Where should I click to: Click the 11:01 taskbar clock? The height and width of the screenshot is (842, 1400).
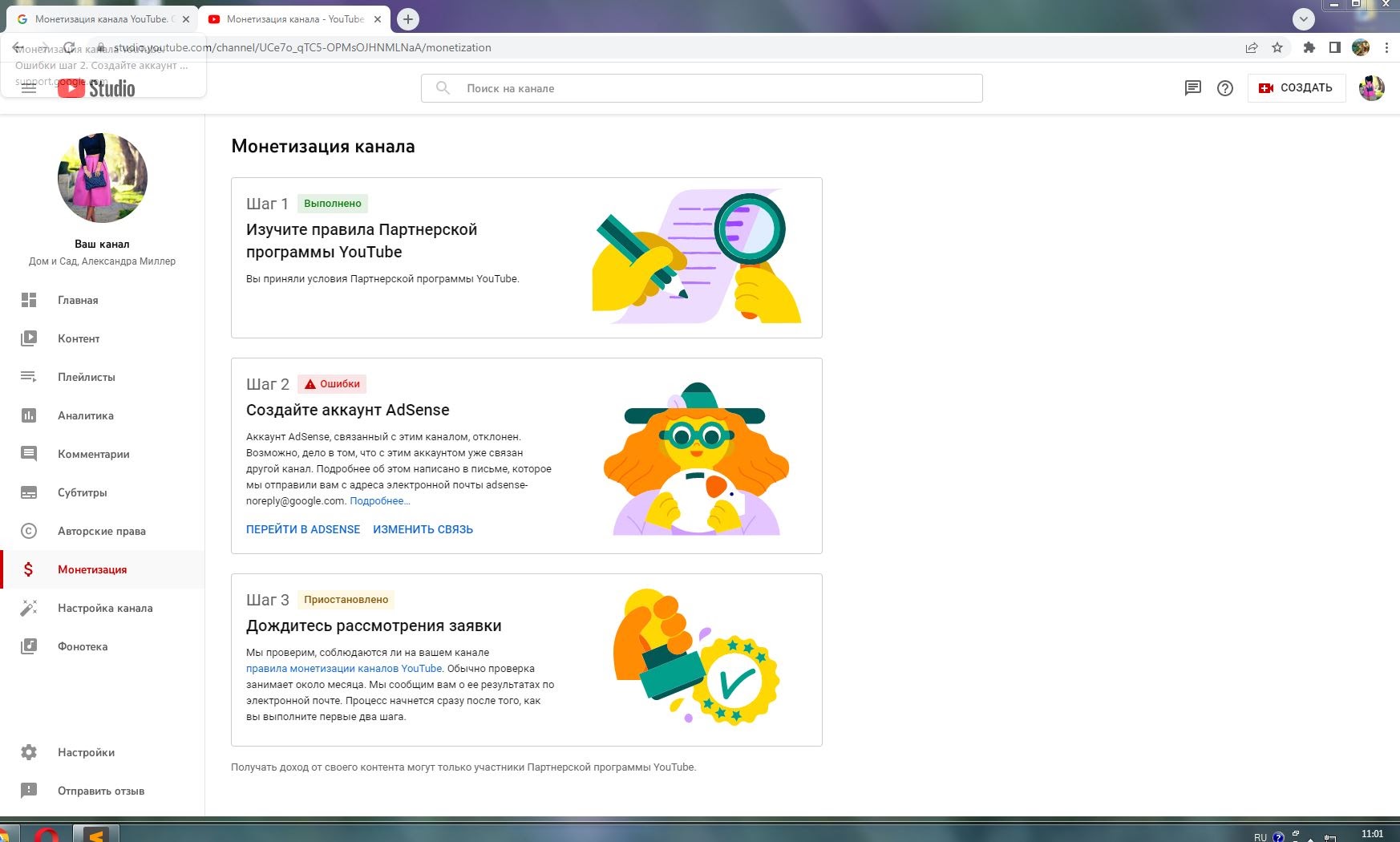coord(1372,834)
